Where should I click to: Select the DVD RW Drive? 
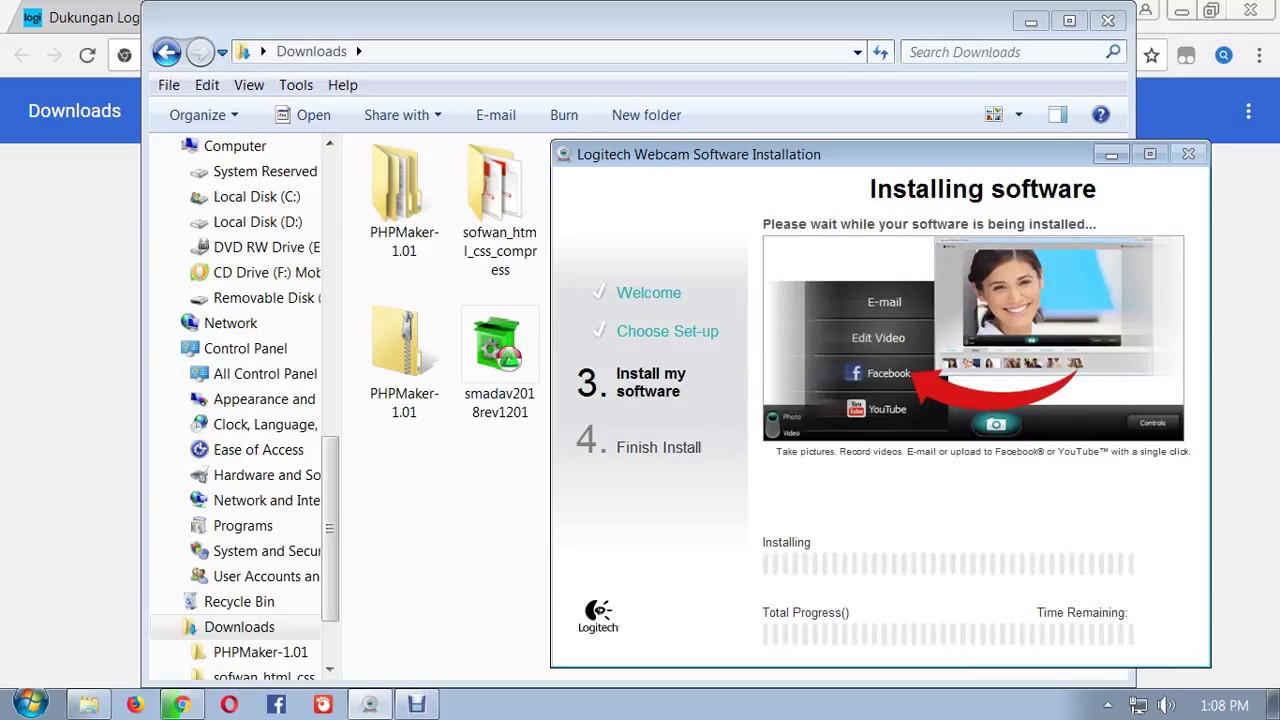(266, 247)
